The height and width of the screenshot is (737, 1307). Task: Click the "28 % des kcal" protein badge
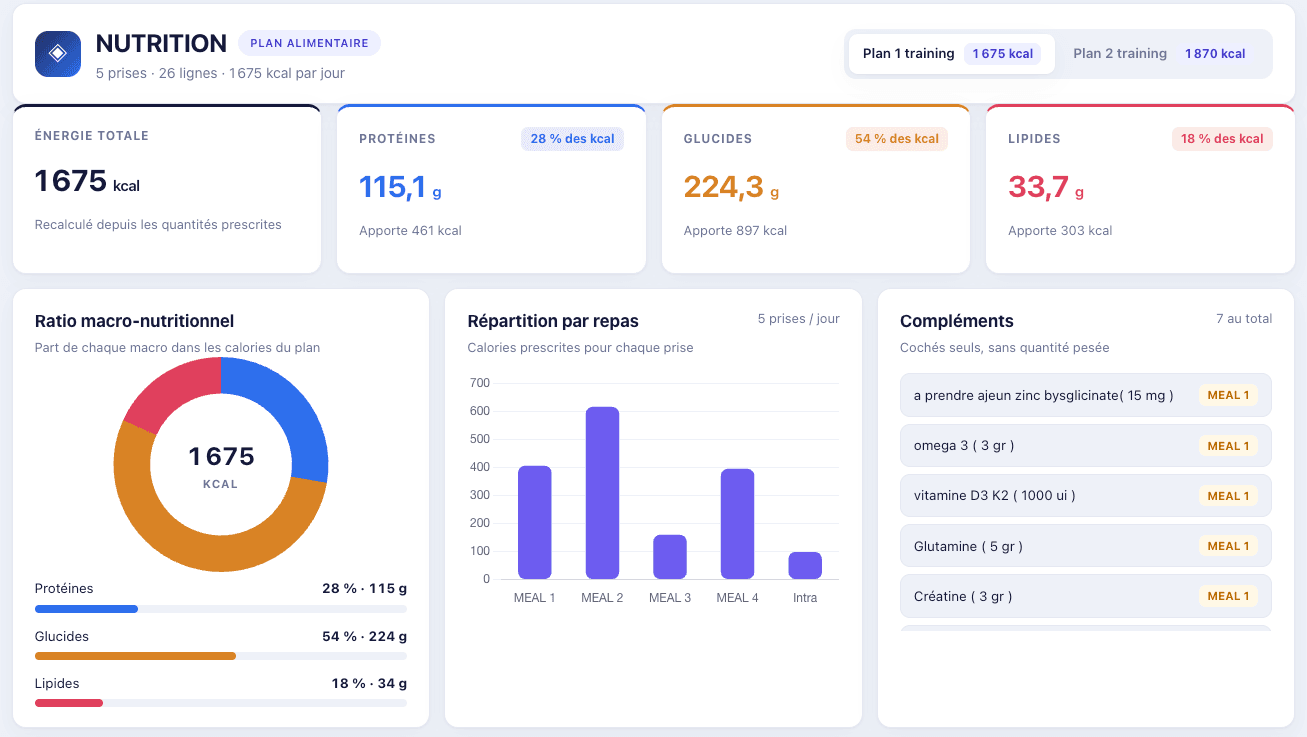click(572, 139)
